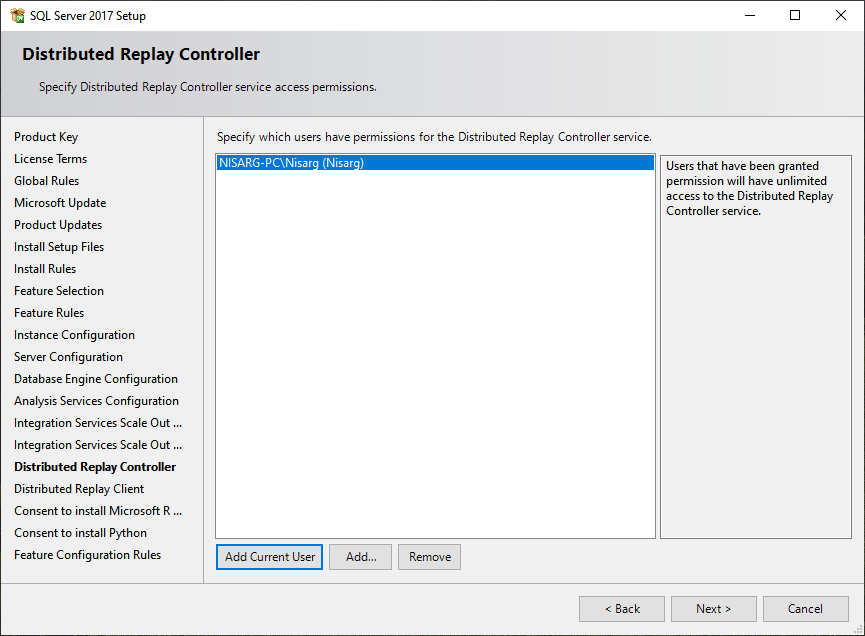Open the Add... user dialog button
This screenshot has height=636, width=865.
pyautogui.click(x=360, y=557)
